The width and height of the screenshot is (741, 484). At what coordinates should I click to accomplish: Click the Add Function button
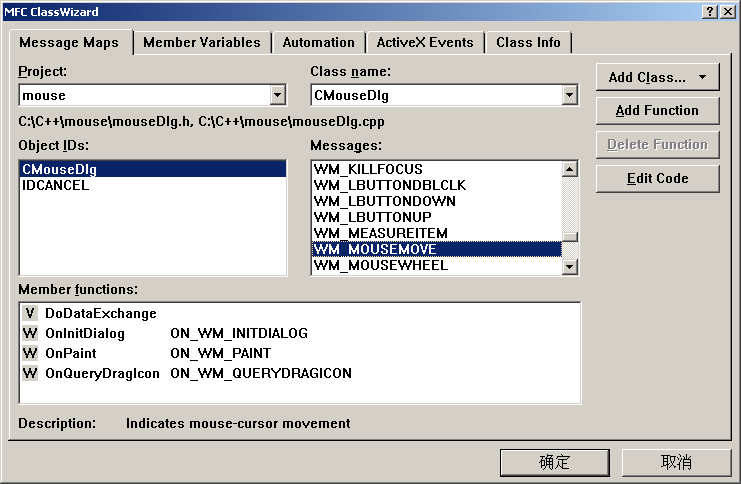[657, 111]
